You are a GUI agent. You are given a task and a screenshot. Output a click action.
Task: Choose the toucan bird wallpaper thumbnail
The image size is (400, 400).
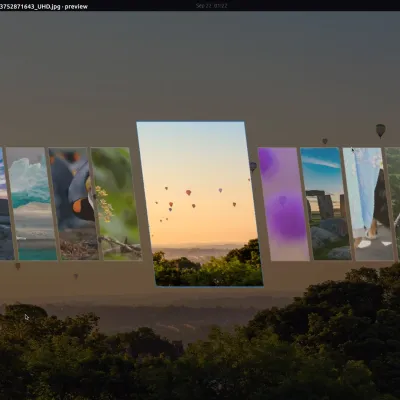click(x=73, y=203)
